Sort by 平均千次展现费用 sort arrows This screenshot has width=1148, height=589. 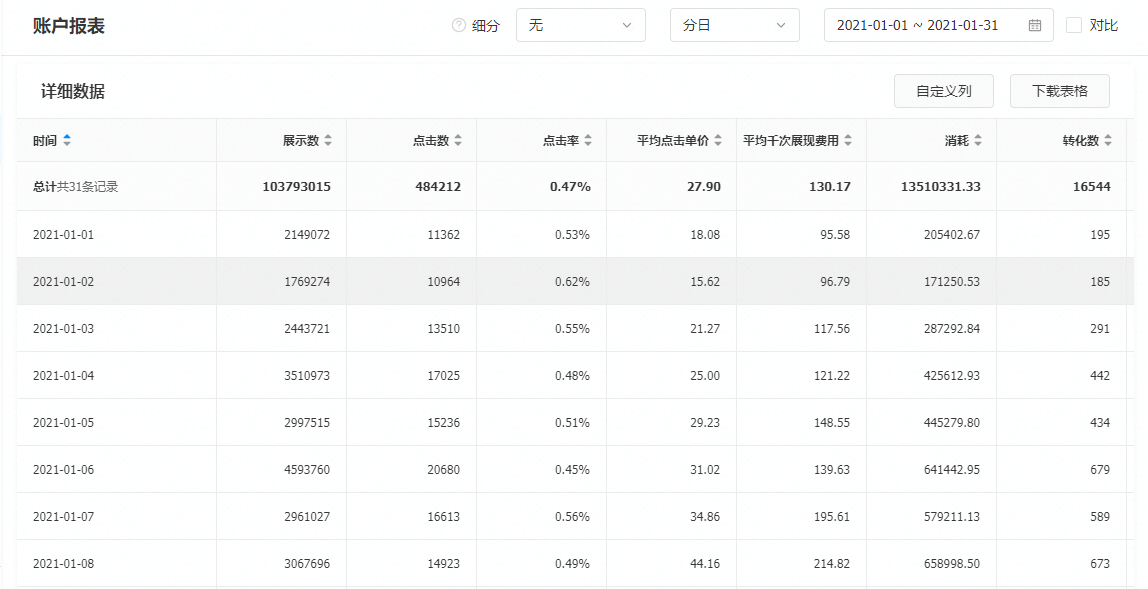coord(849,141)
